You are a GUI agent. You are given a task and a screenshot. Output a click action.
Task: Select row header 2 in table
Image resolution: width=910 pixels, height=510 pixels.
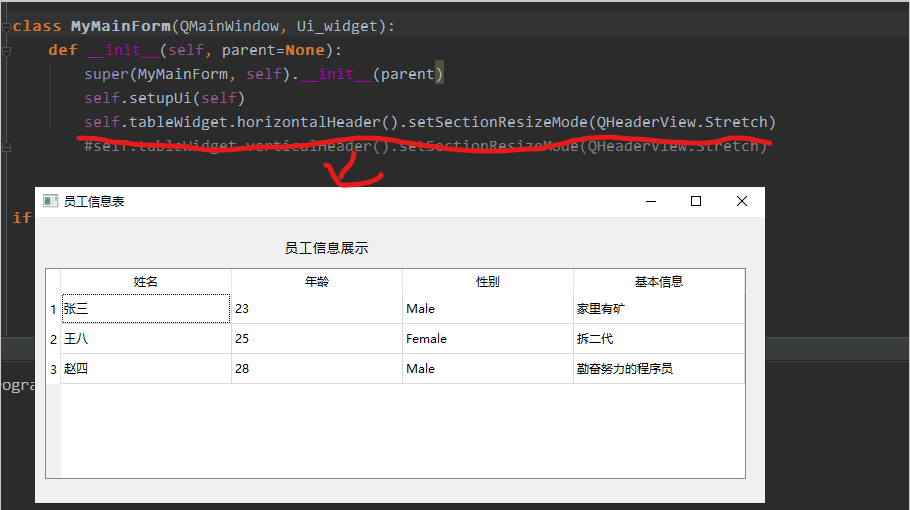pos(53,339)
